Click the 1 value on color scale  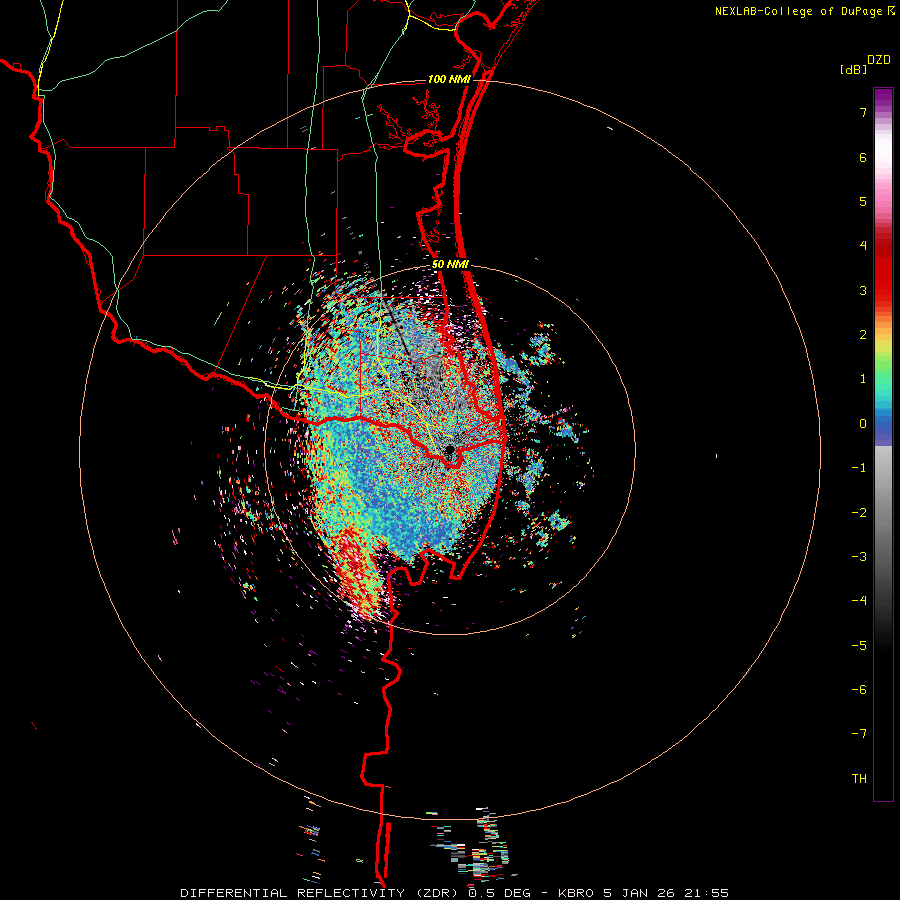coord(863,379)
